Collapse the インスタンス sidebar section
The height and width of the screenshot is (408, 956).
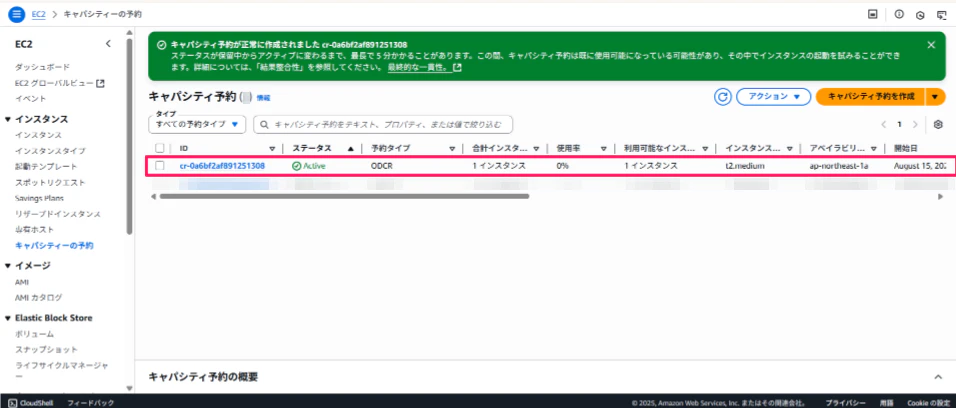coord(8,119)
